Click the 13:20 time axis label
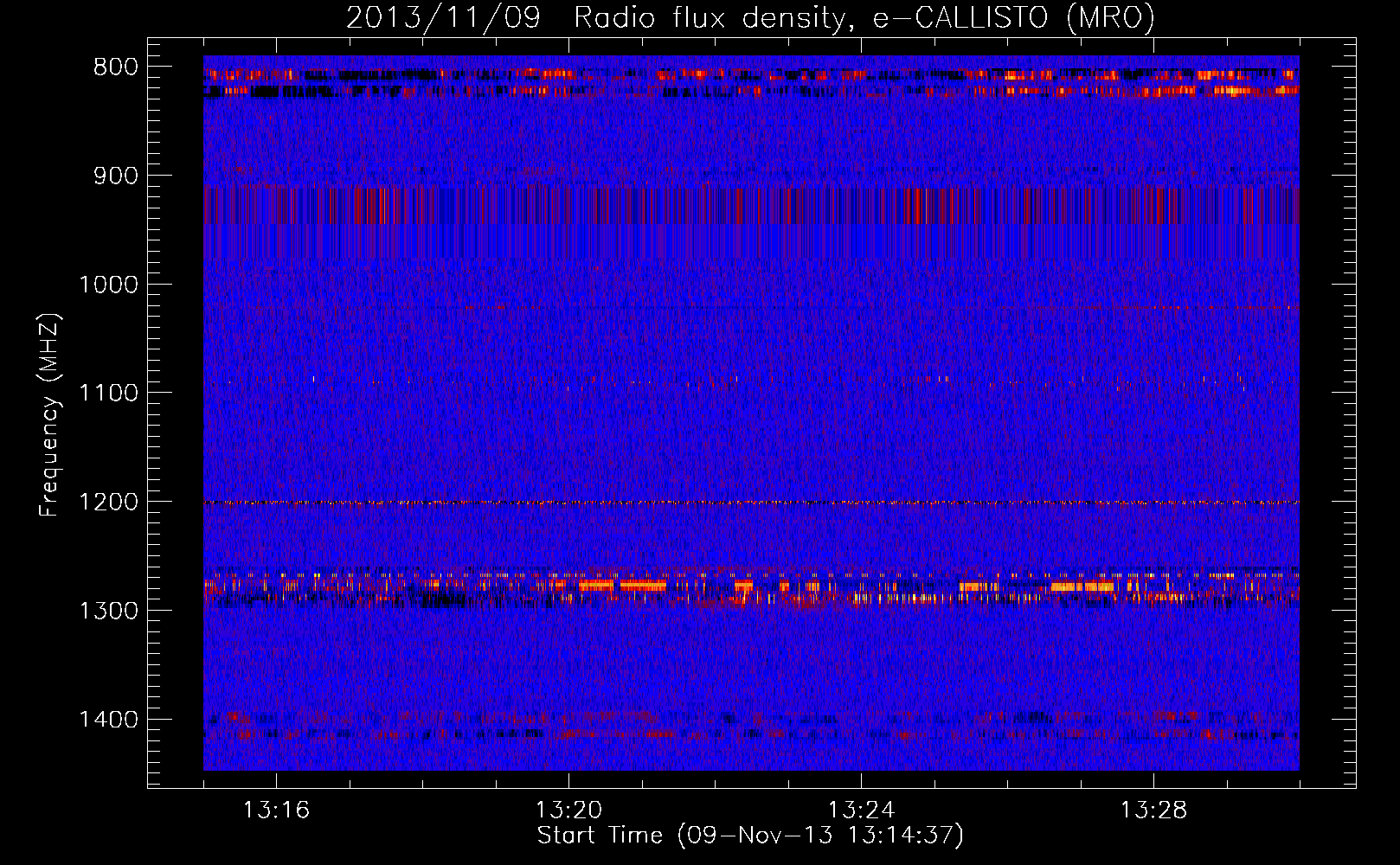Viewport: 1400px width, 865px height. pyautogui.click(x=568, y=811)
